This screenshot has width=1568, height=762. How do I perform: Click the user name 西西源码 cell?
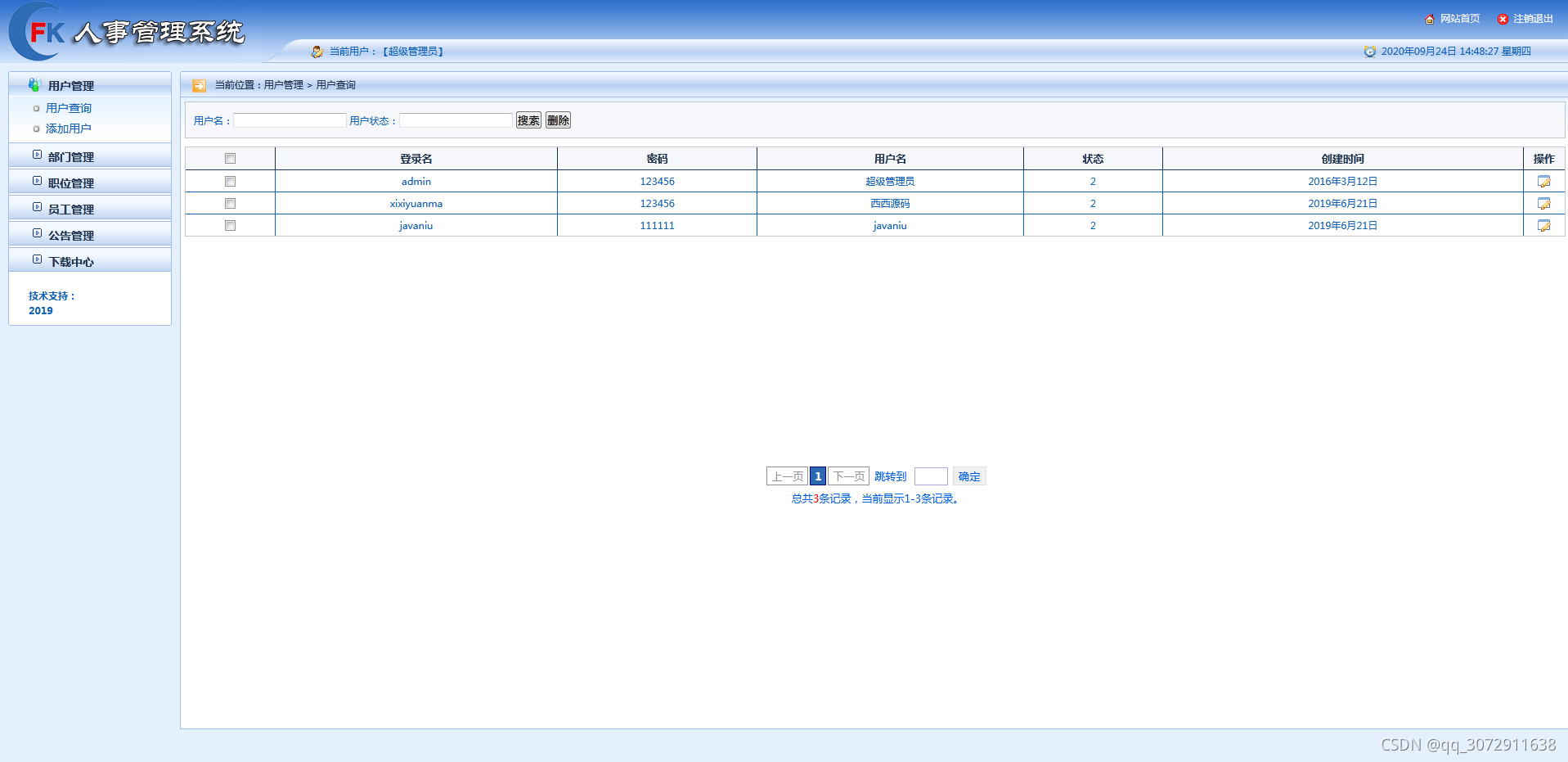[890, 203]
